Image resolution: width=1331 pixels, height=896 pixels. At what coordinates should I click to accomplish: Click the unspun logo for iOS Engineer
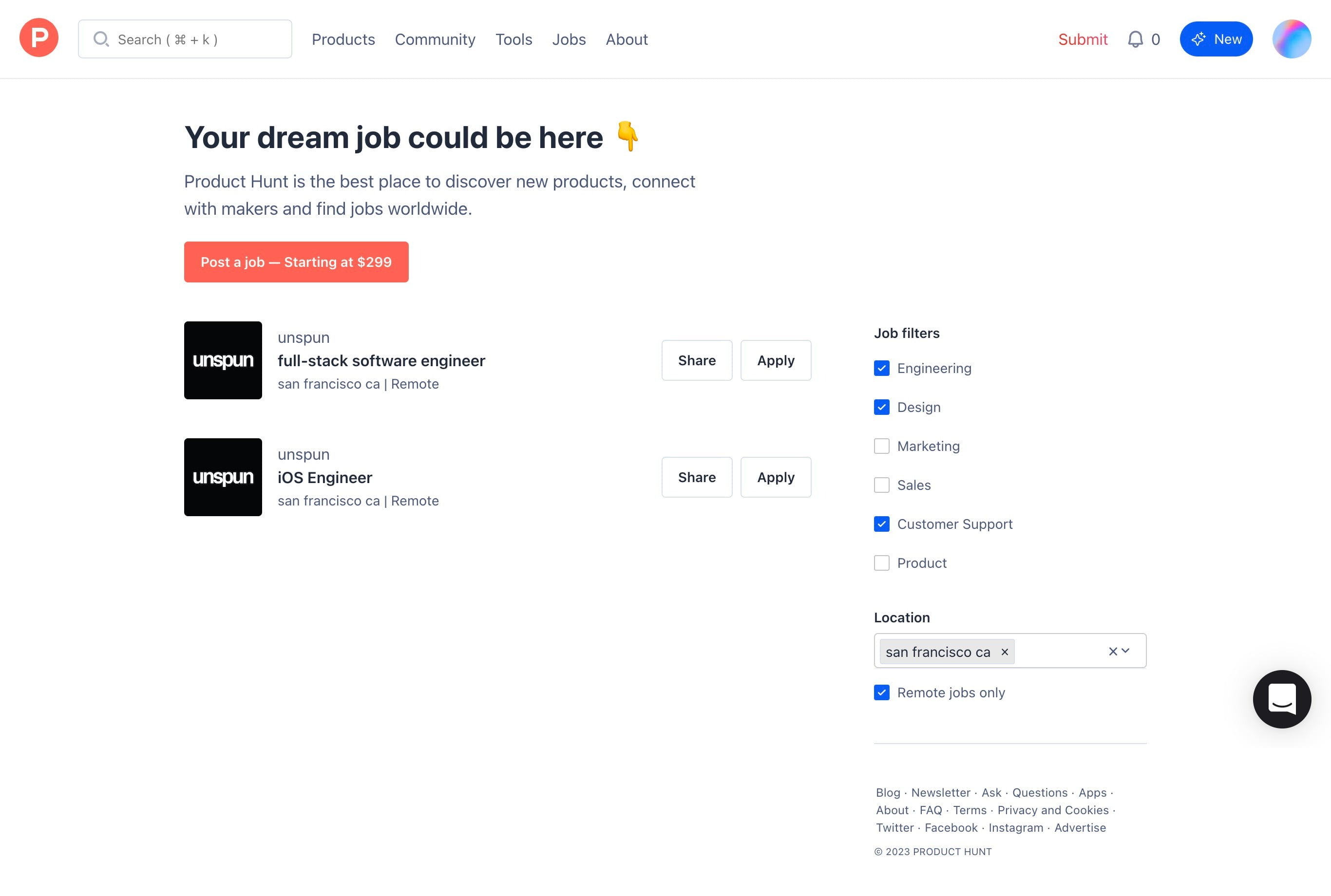click(x=223, y=477)
